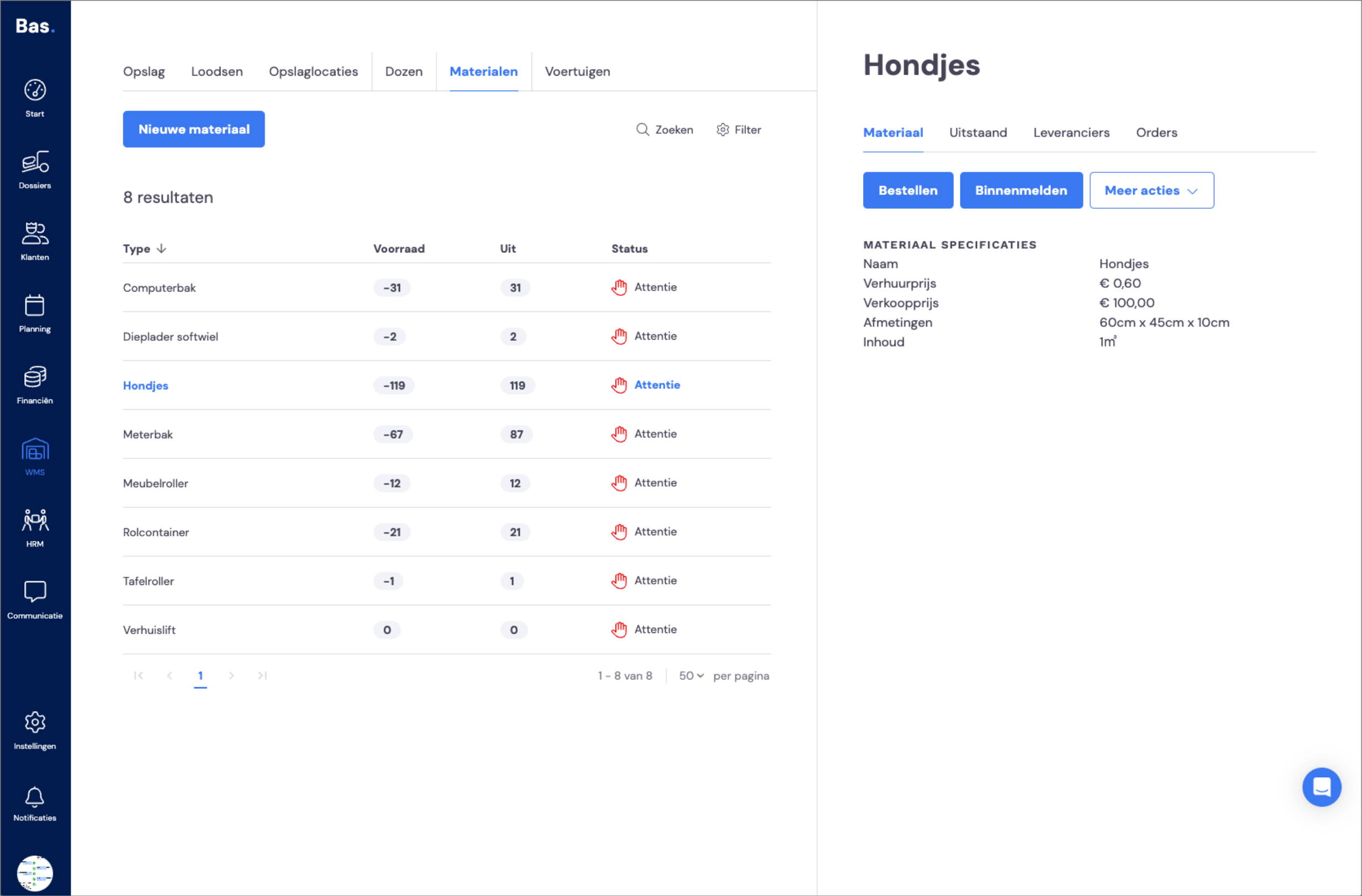Image resolution: width=1362 pixels, height=896 pixels.
Task: Click the Bas logo
Action: click(x=35, y=27)
